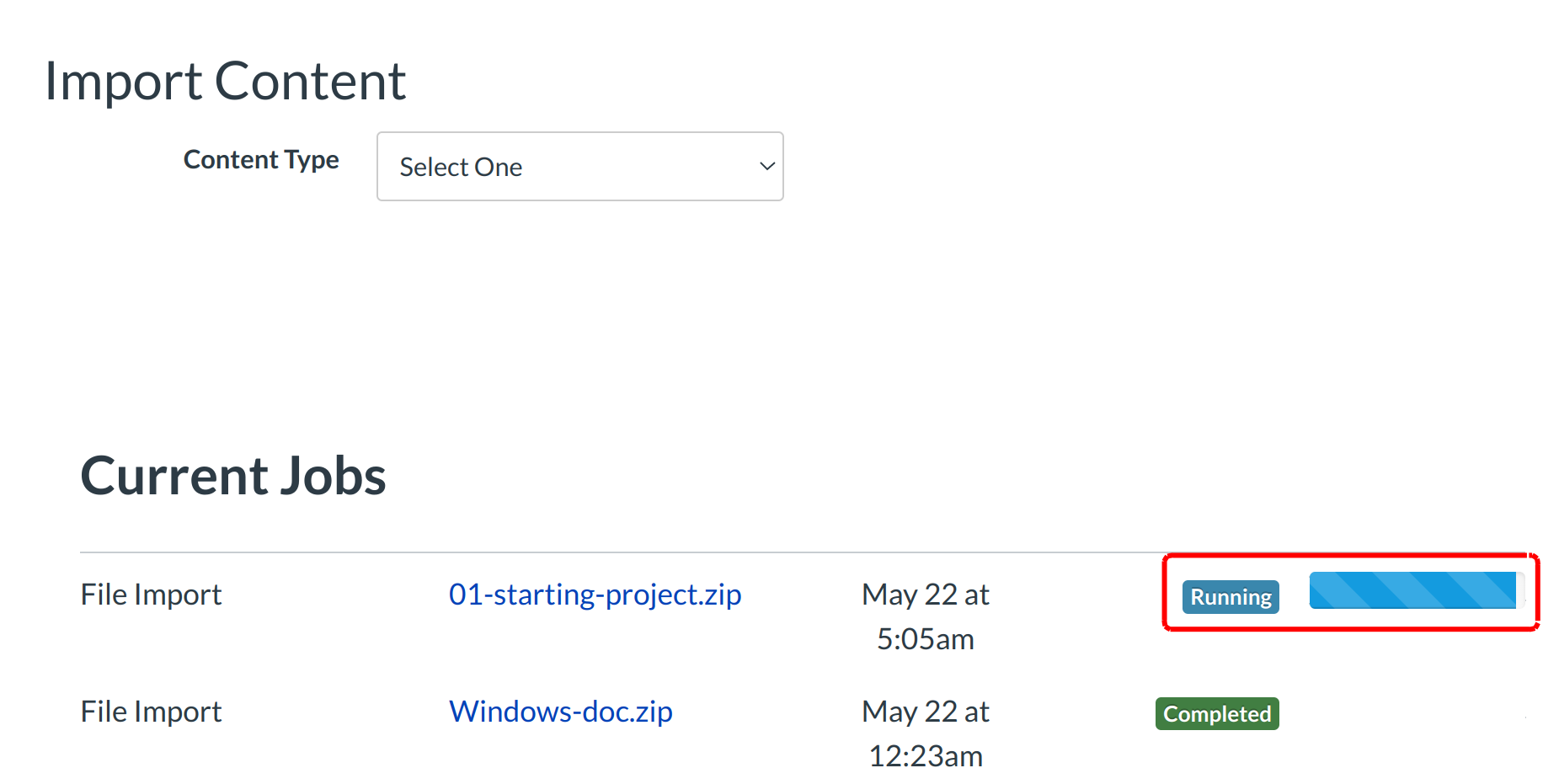Click the 12:23am time text

tap(925, 756)
